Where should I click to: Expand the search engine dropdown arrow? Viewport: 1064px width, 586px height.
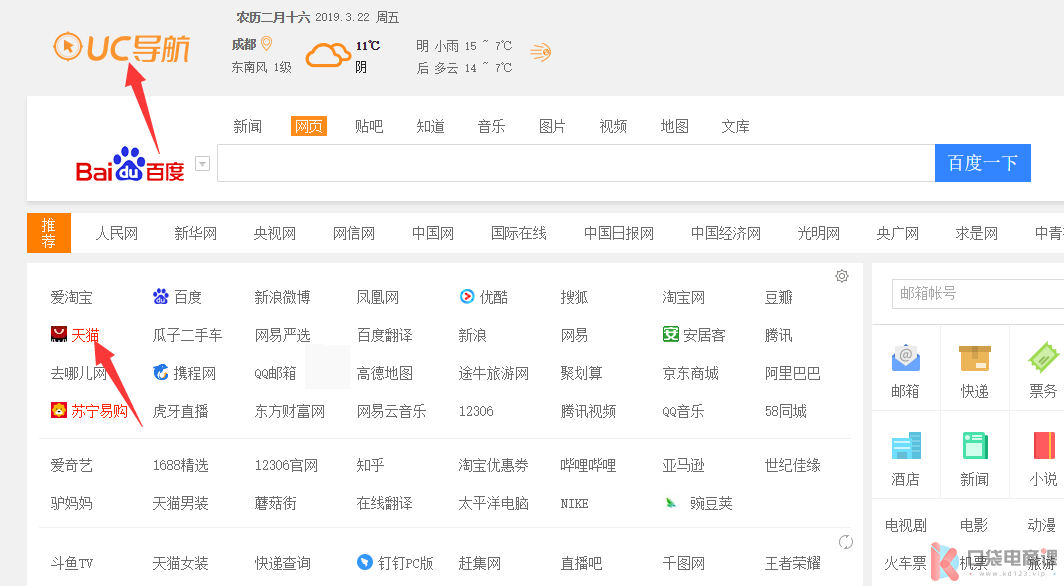pos(202,164)
